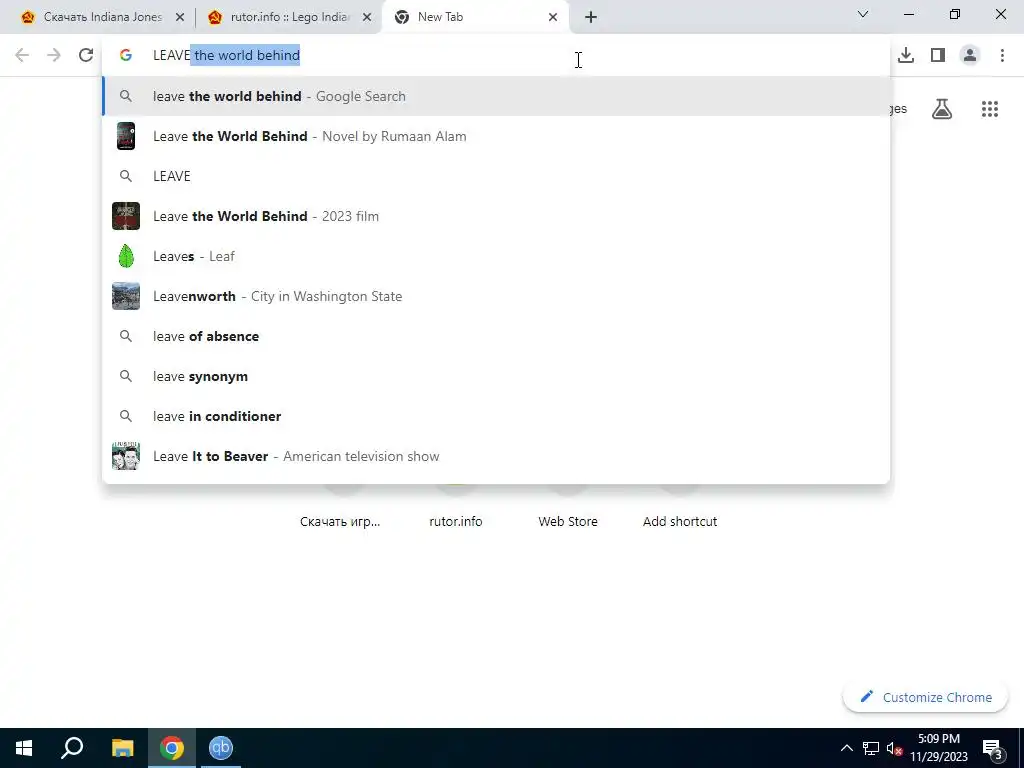This screenshot has height=768, width=1024.
Task: Choose 'Leave It to Beaver' suggestion
Action: click(496, 456)
